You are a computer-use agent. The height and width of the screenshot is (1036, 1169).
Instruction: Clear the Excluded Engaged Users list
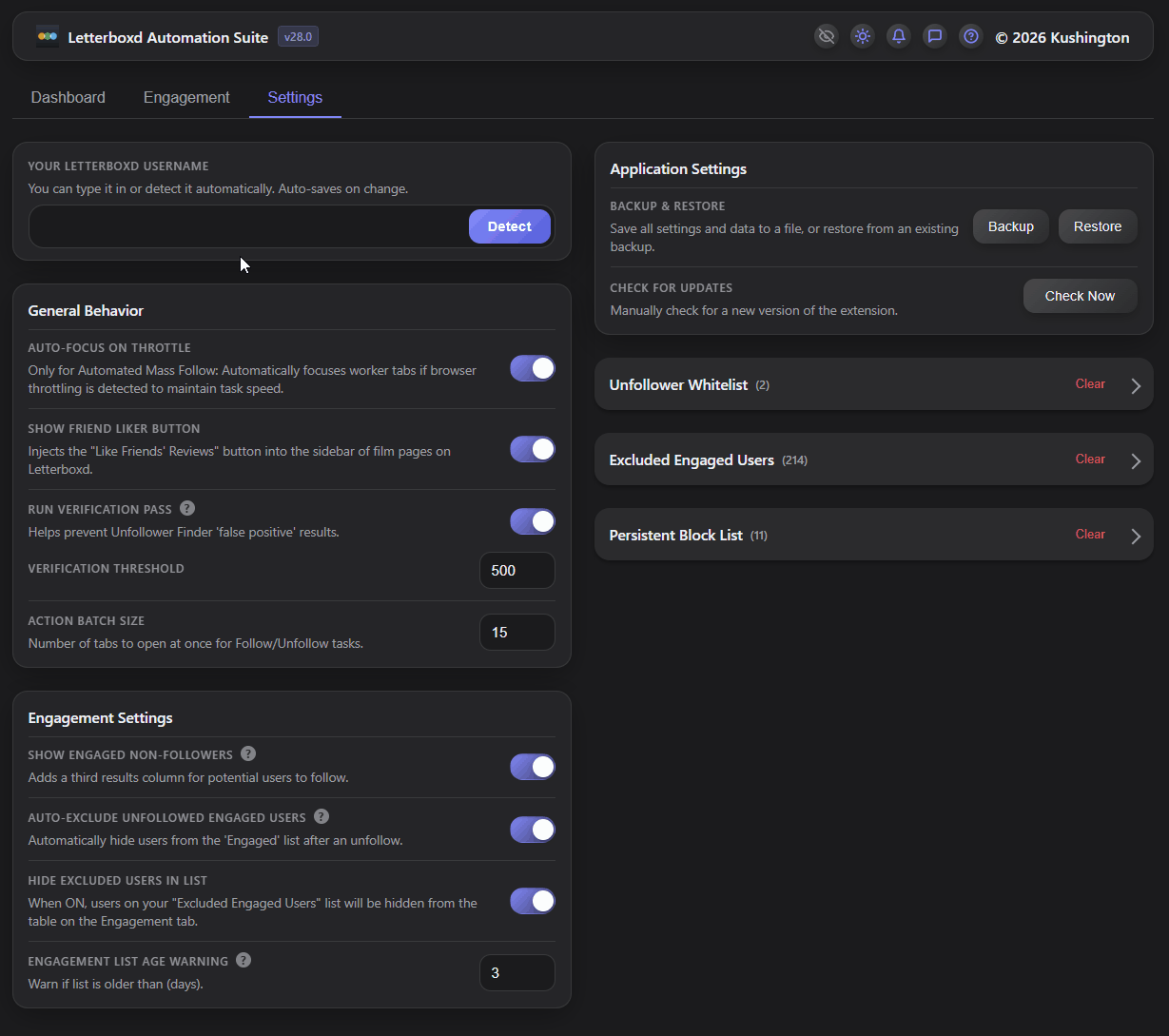tap(1090, 459)
